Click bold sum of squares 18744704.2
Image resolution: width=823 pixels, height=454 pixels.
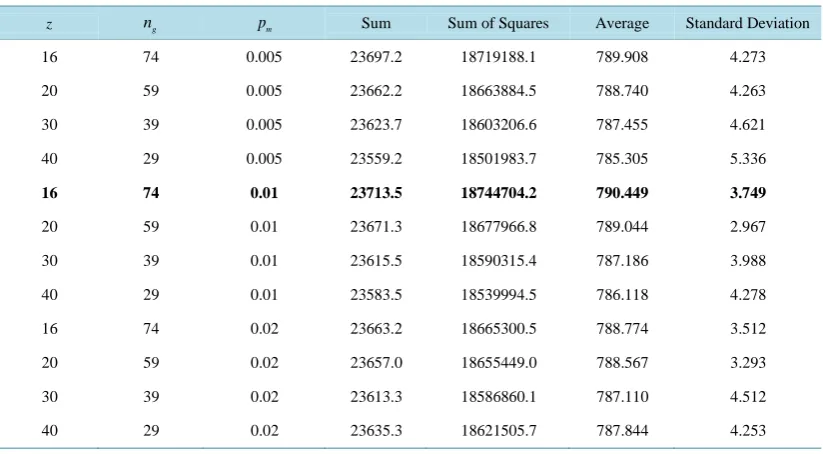point(498,193)
